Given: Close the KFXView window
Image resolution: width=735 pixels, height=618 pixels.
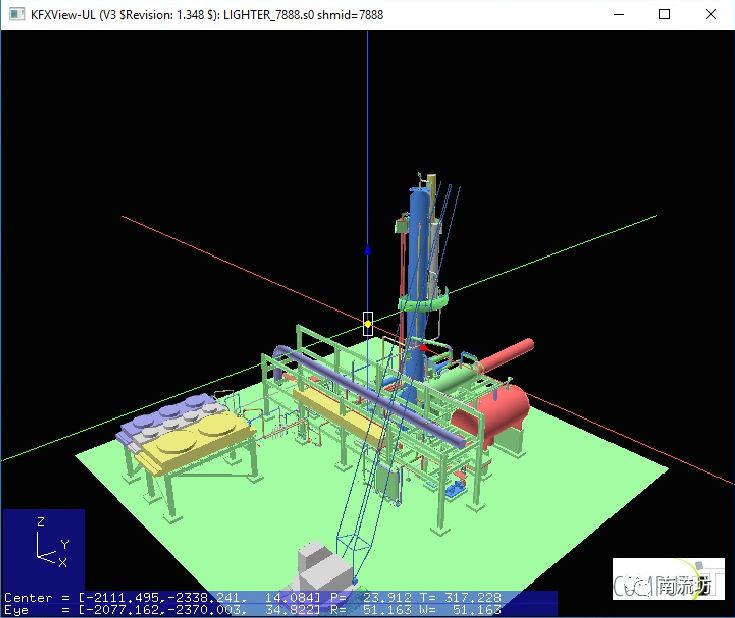Looking at the screenshot, I should [x=711, y=15].
